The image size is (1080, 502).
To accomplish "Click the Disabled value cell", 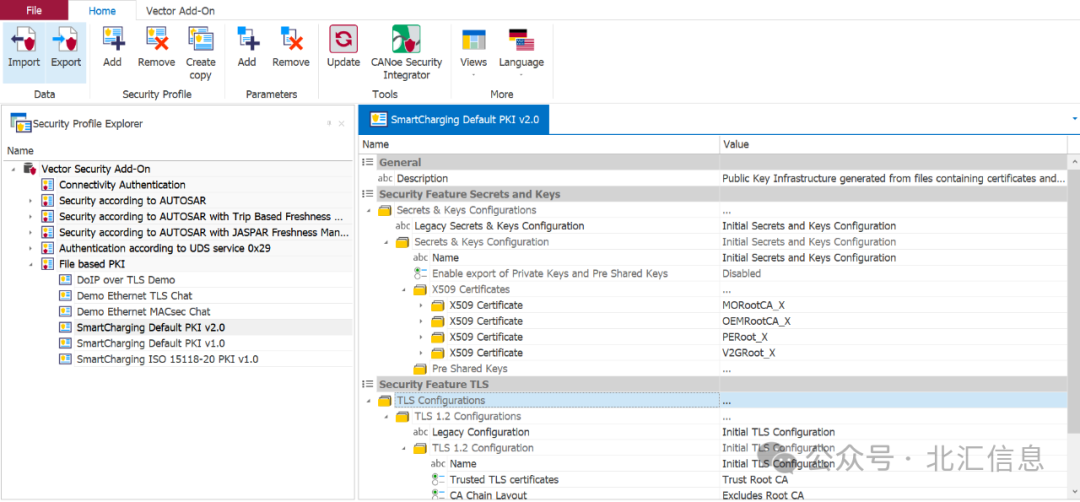I will pos(893,273).
